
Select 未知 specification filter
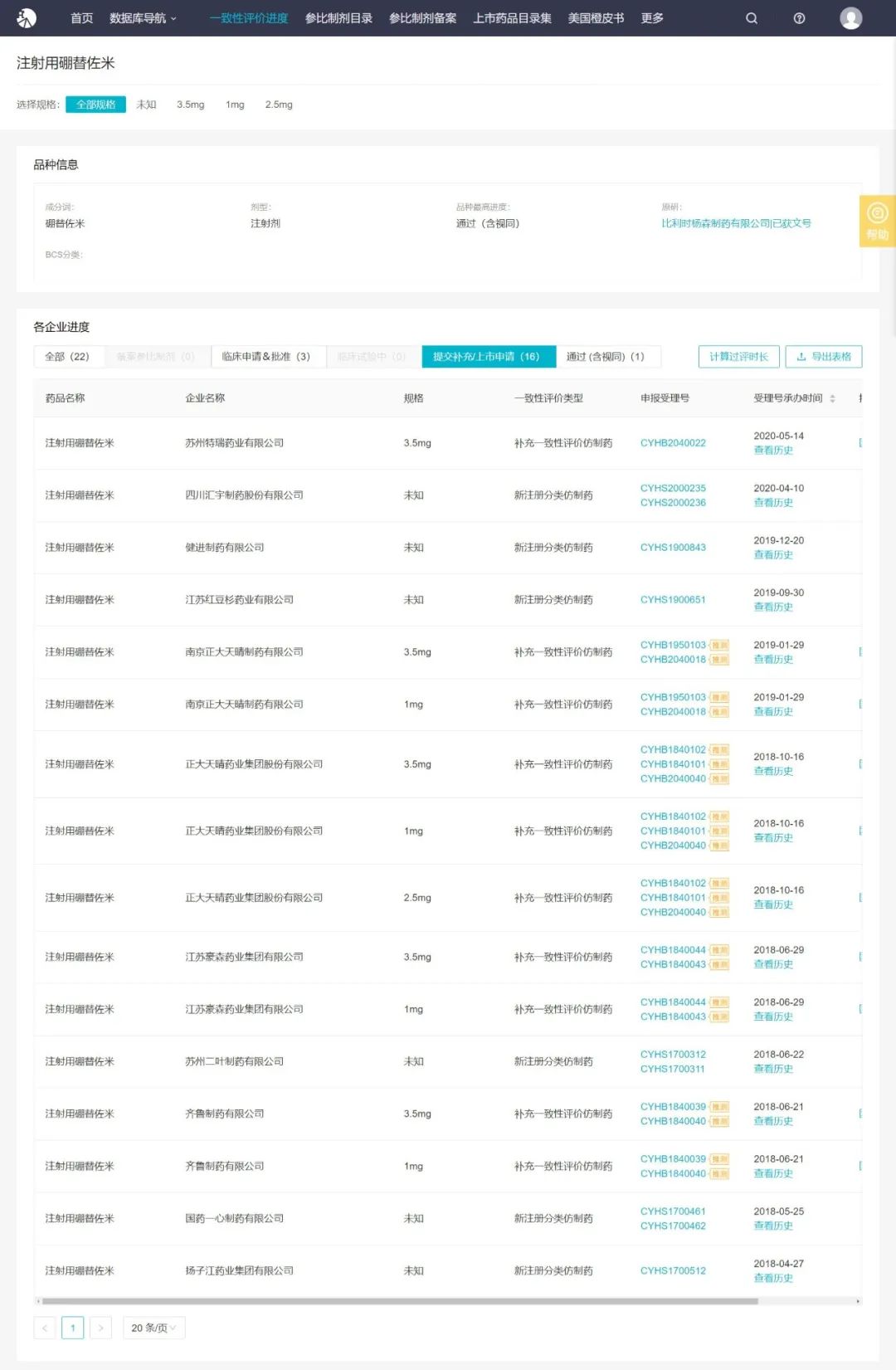pyautogui.click(x=146, y=105)
